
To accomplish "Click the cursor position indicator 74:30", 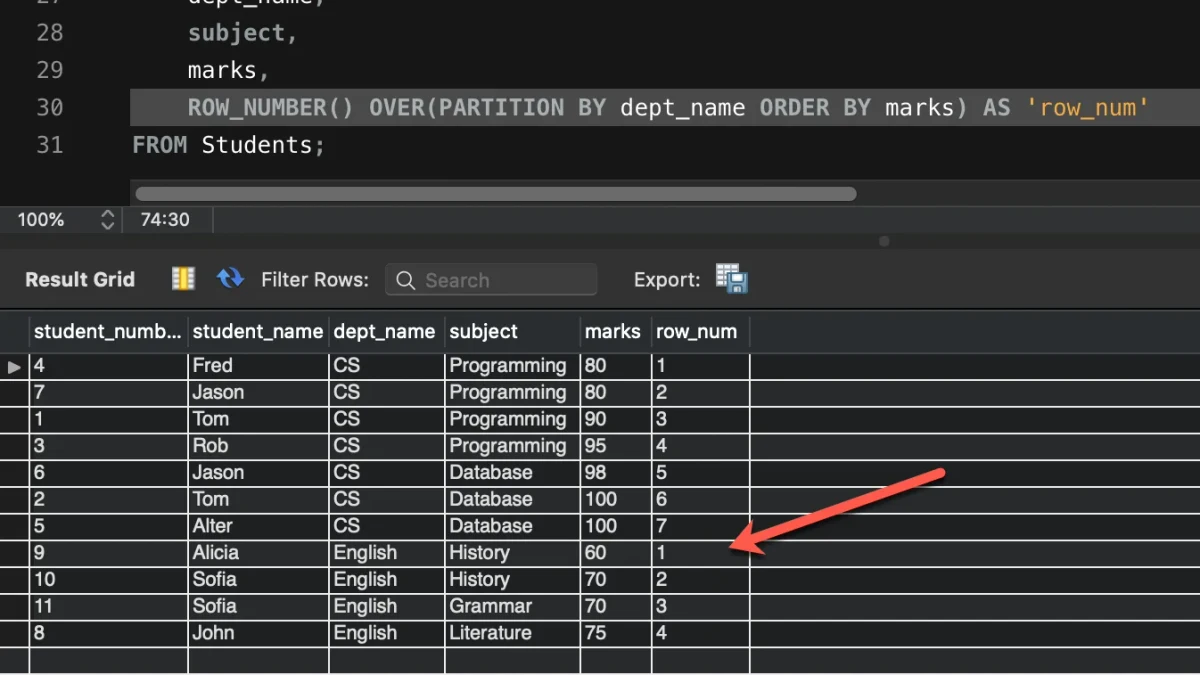I will coord(165,220).
